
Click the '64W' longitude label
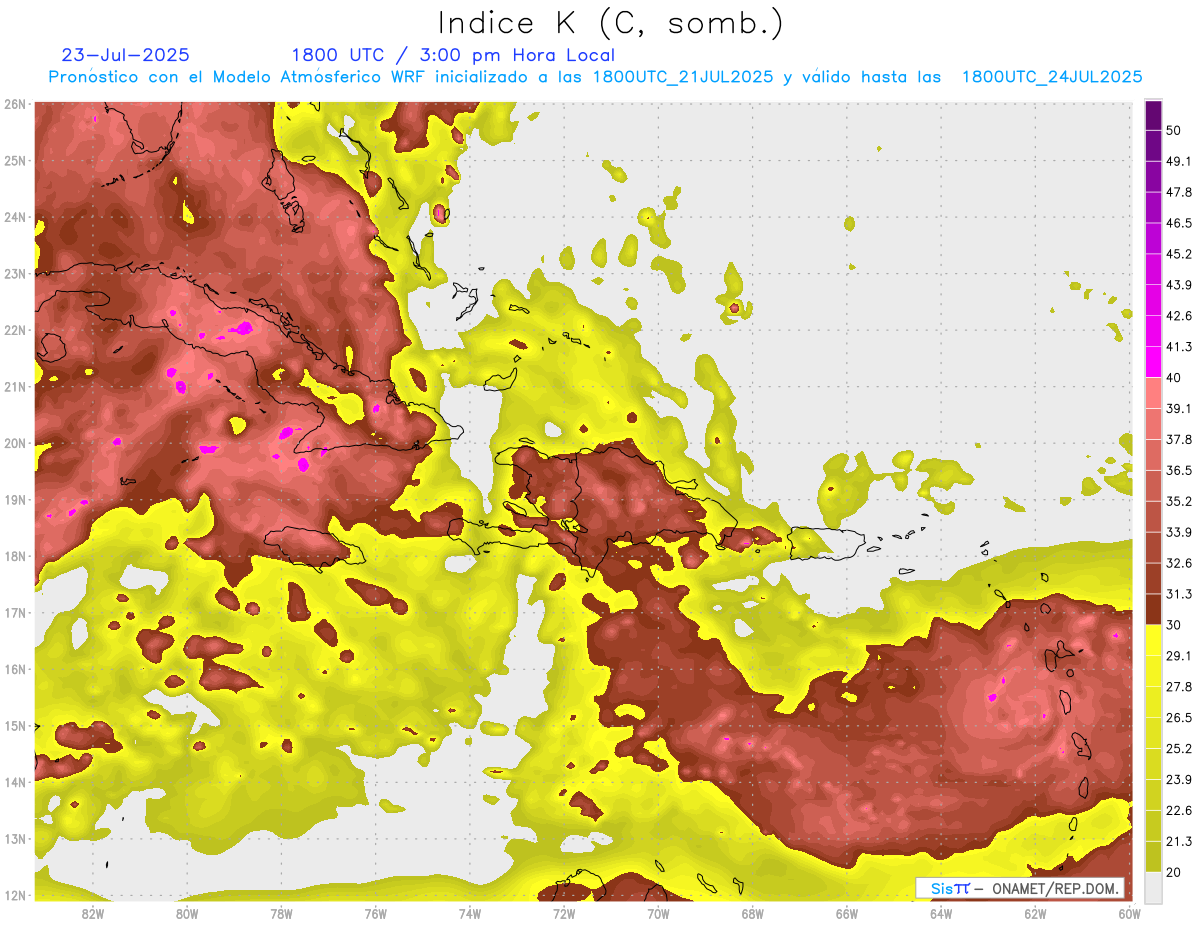pos(941,913)
